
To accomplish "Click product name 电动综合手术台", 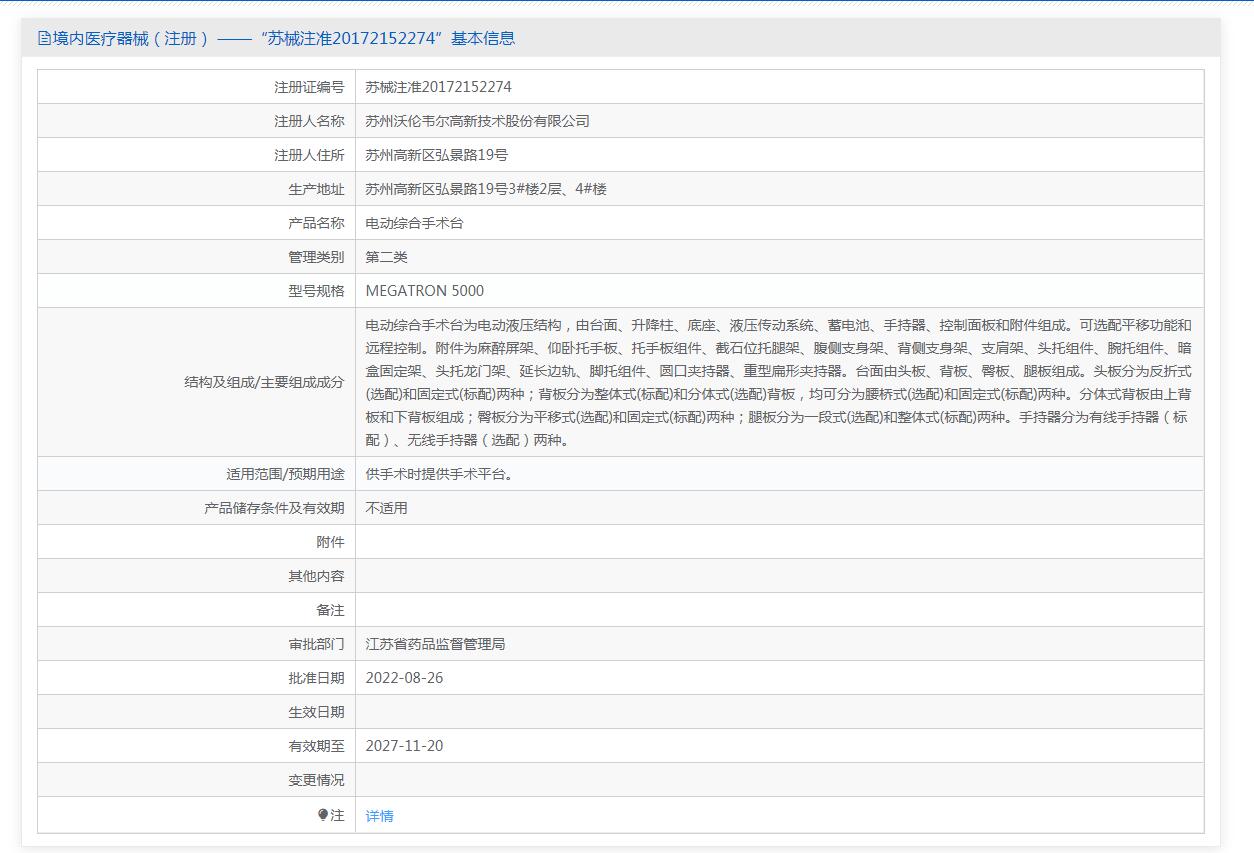I will pyautogui.click(x=414, y=223).
